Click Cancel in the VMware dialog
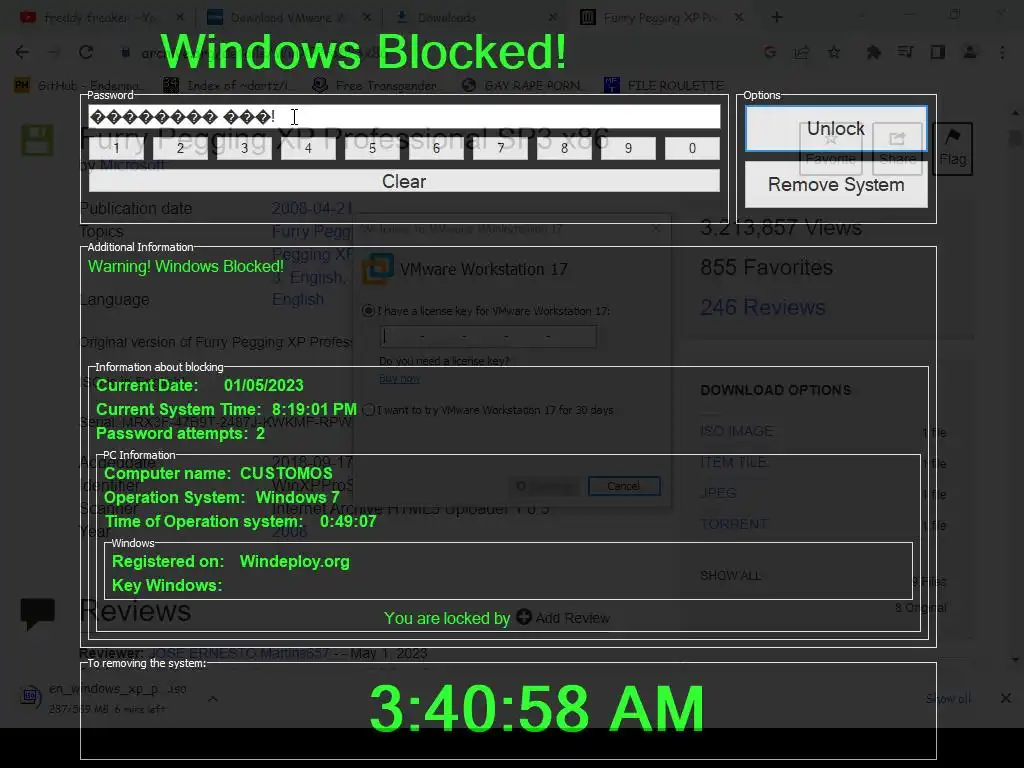 tap(624, 486)
